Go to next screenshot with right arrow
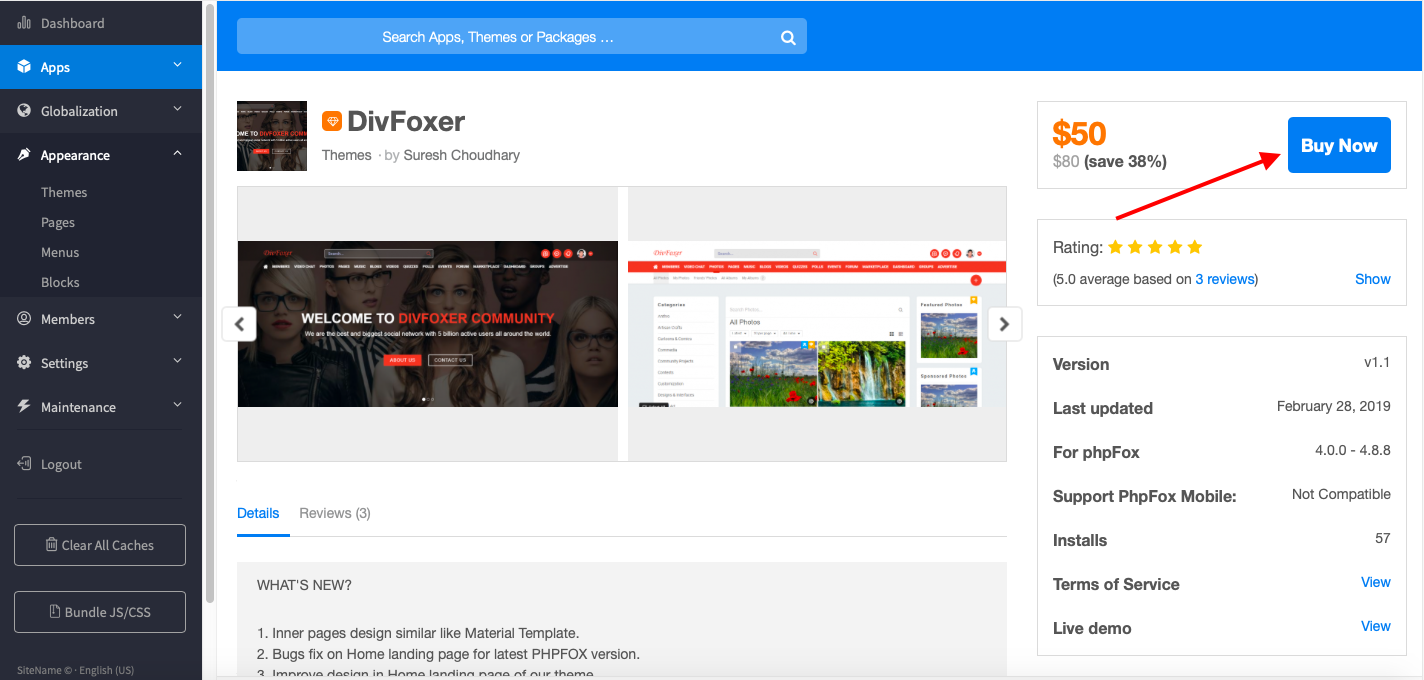1424x680 pixels. pyautogui.click(x=1005, y=324)
